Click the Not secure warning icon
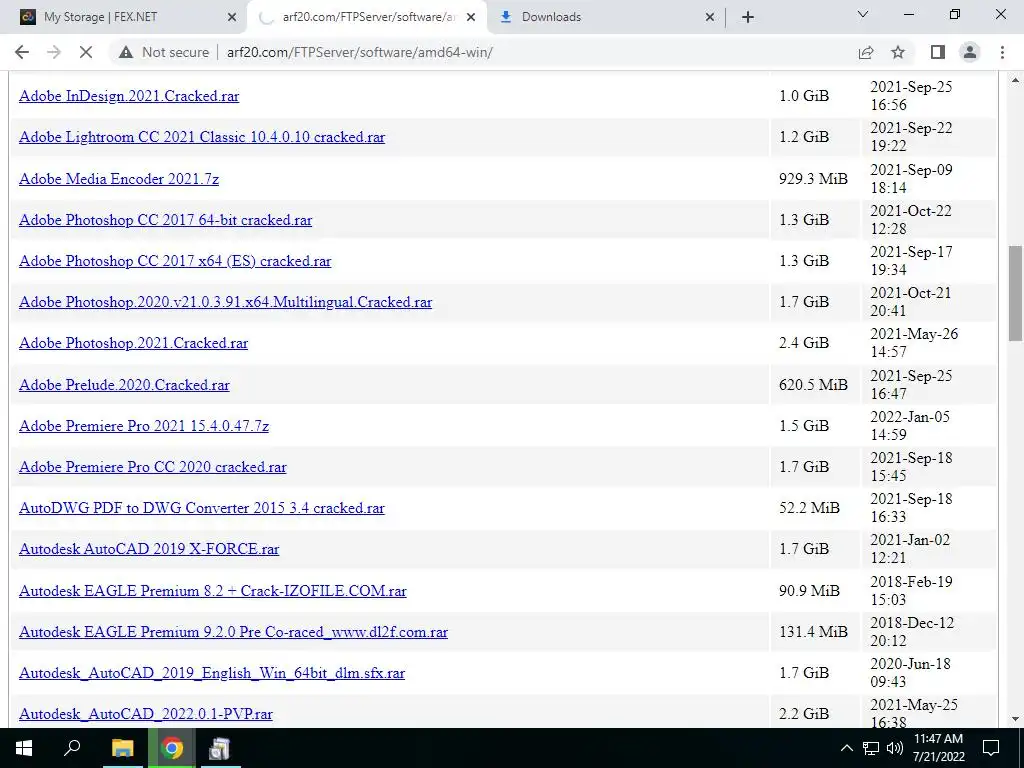The image size is (1024, 768). point(126,52)
